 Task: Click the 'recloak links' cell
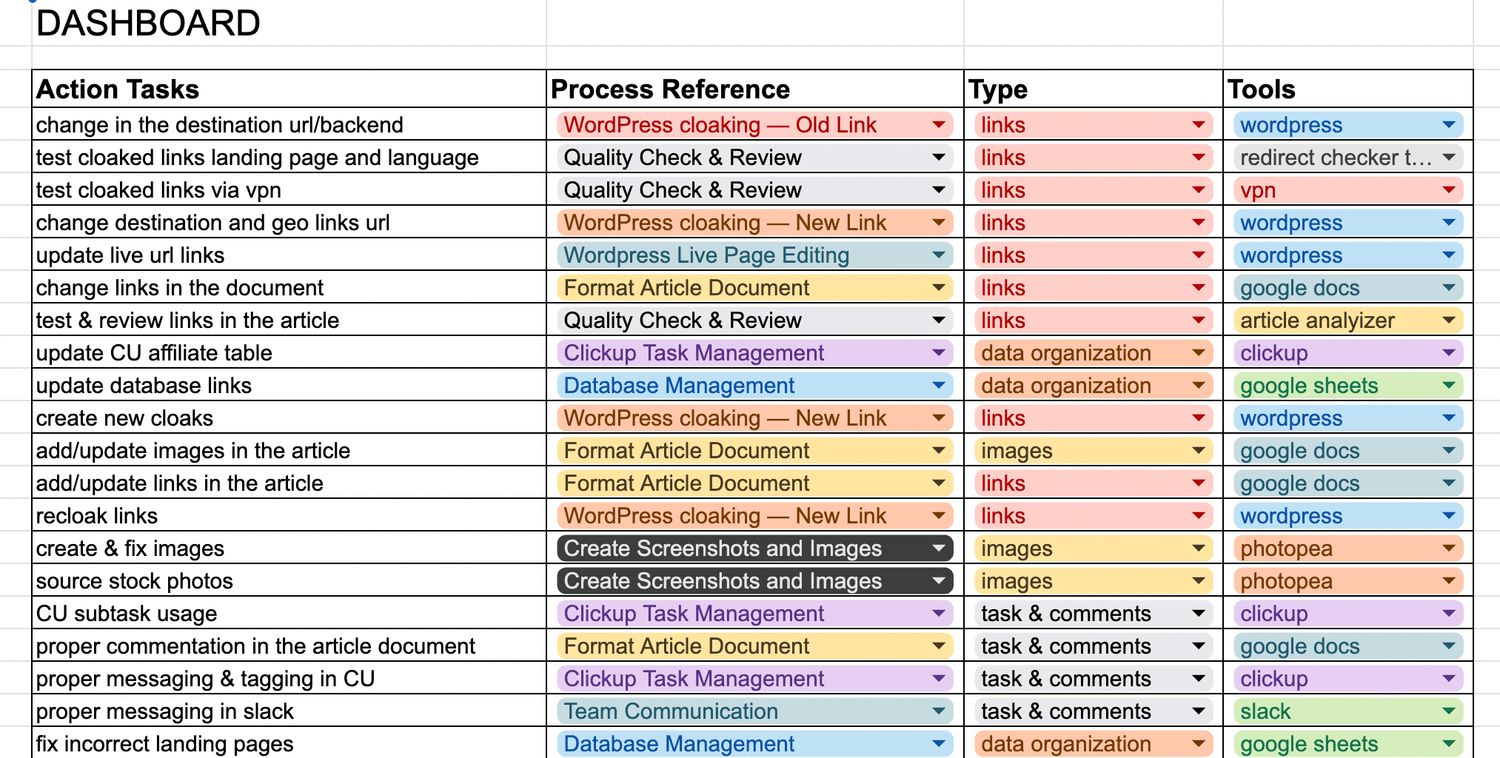[289, 516]
